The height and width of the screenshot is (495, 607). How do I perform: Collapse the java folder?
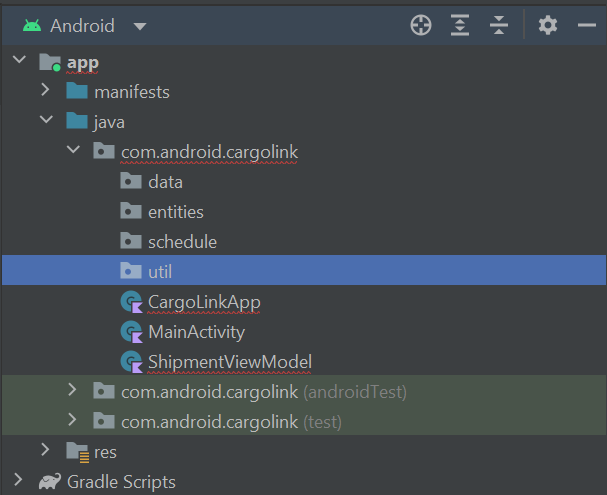(x=46, y=120)
